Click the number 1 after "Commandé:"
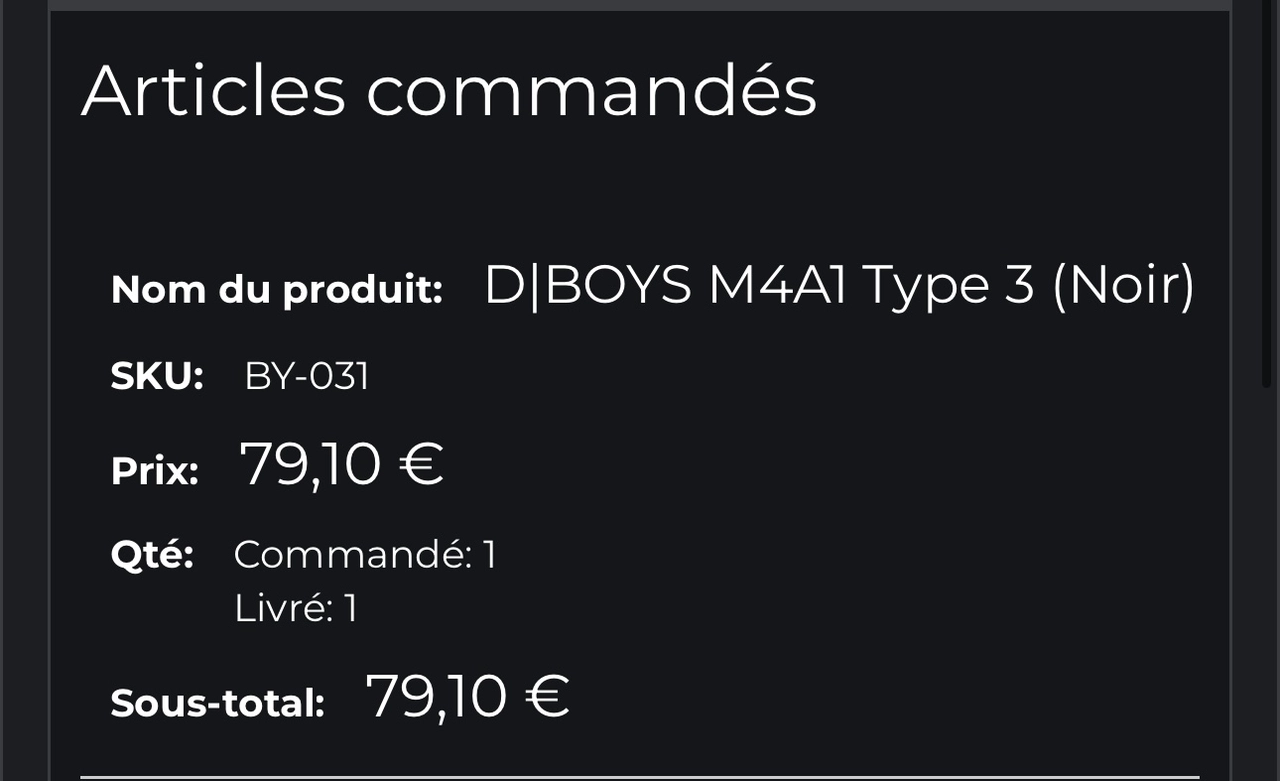Viewport: 1280px width, 781px height. (490, 555)
